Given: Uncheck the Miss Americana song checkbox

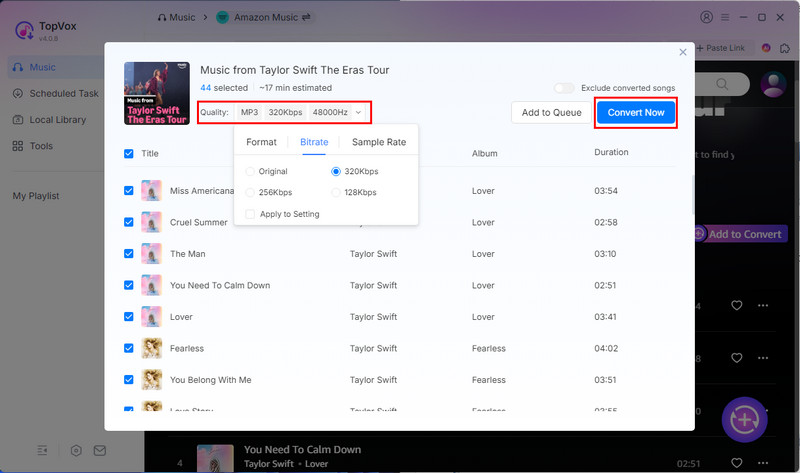Looking at the screenshot, I should pyautogui.click(x=129, y=191).
